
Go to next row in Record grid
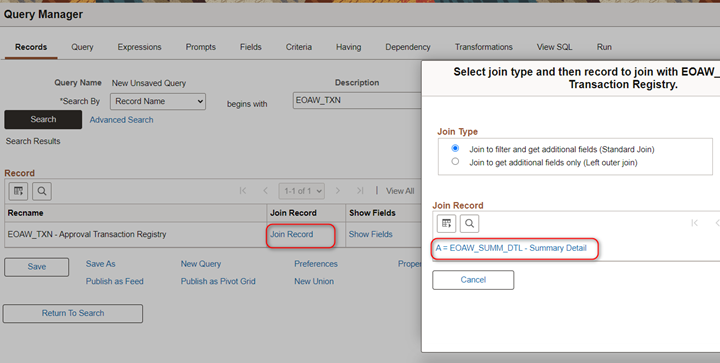pos(338,190)
